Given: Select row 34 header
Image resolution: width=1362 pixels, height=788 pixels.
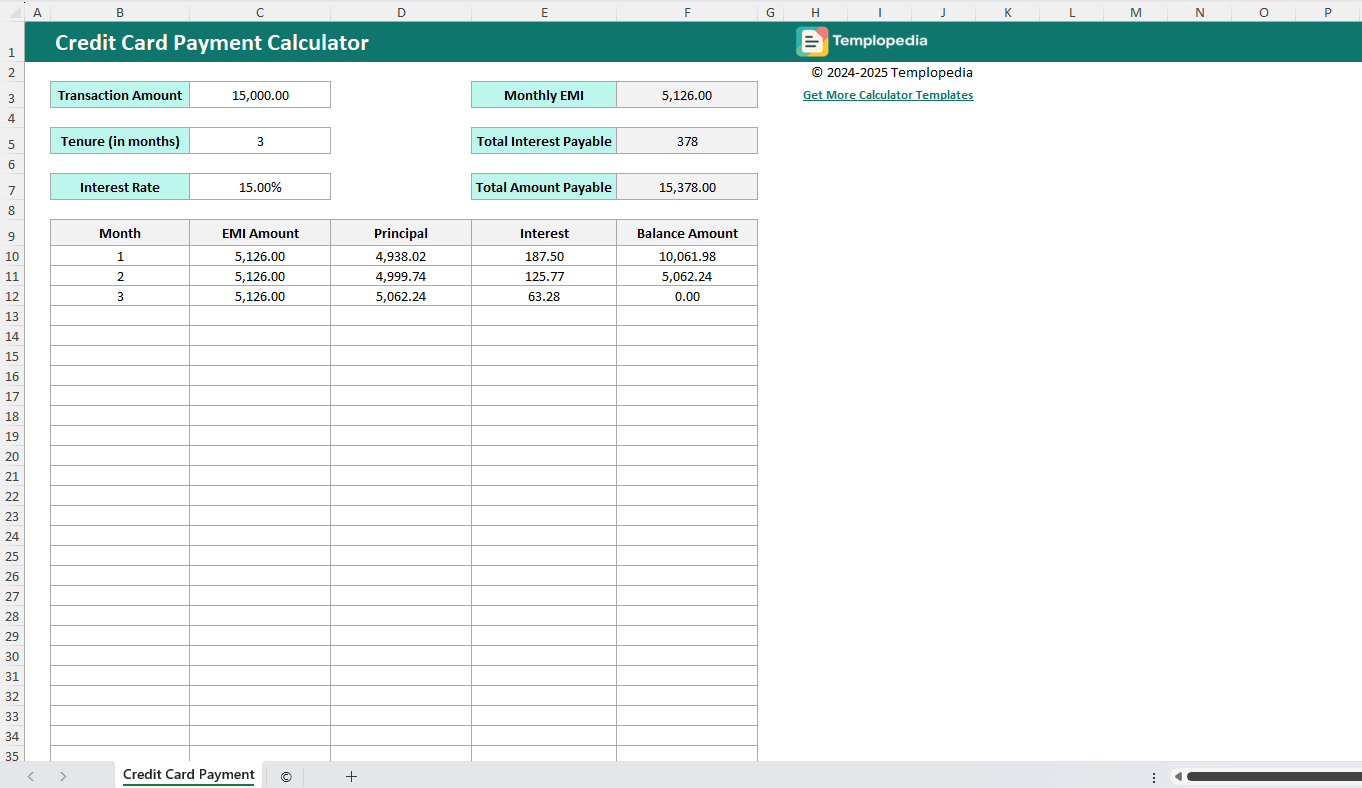Looking at the screenshot, I should 12,736.
